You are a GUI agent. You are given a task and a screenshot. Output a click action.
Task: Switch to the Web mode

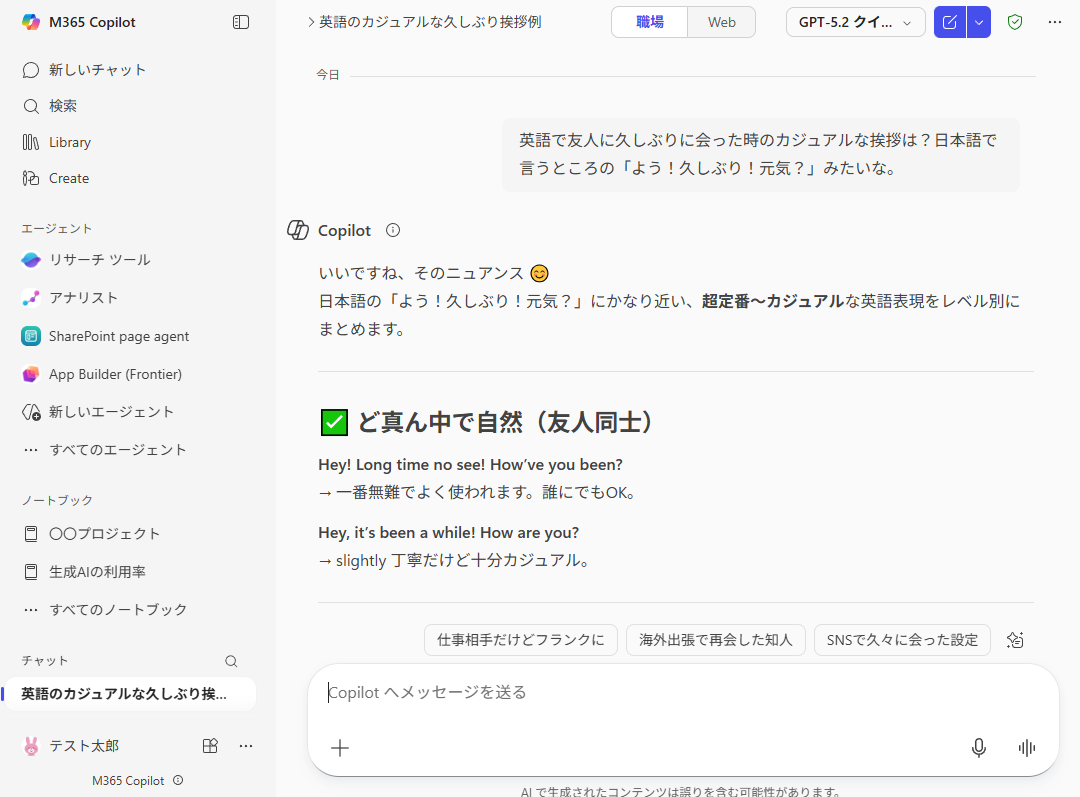[721, 22]
